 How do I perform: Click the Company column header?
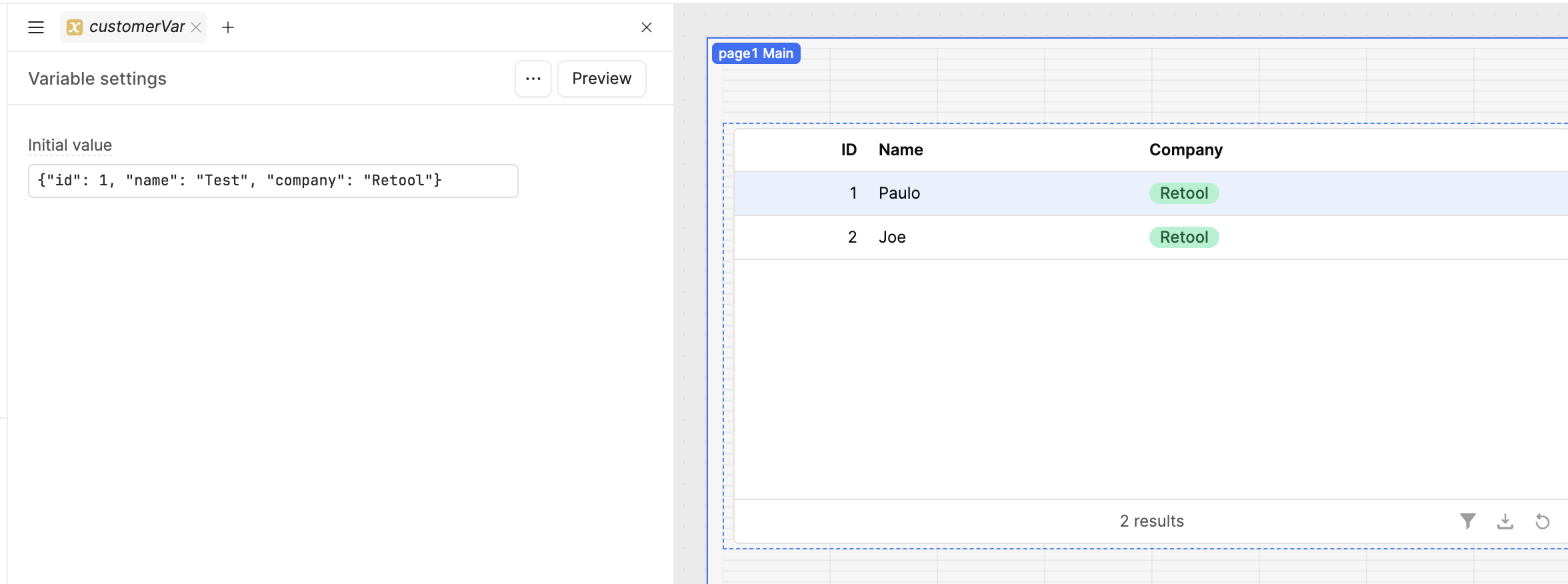pyautogui.click(x=1186, y=150)
